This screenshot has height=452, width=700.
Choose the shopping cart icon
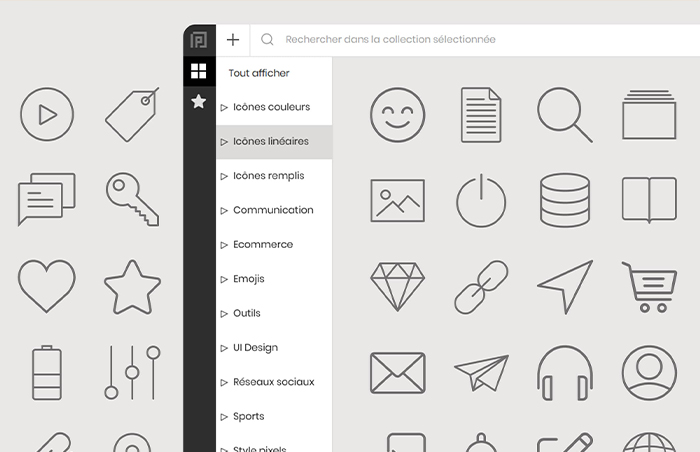coord(648,287)
